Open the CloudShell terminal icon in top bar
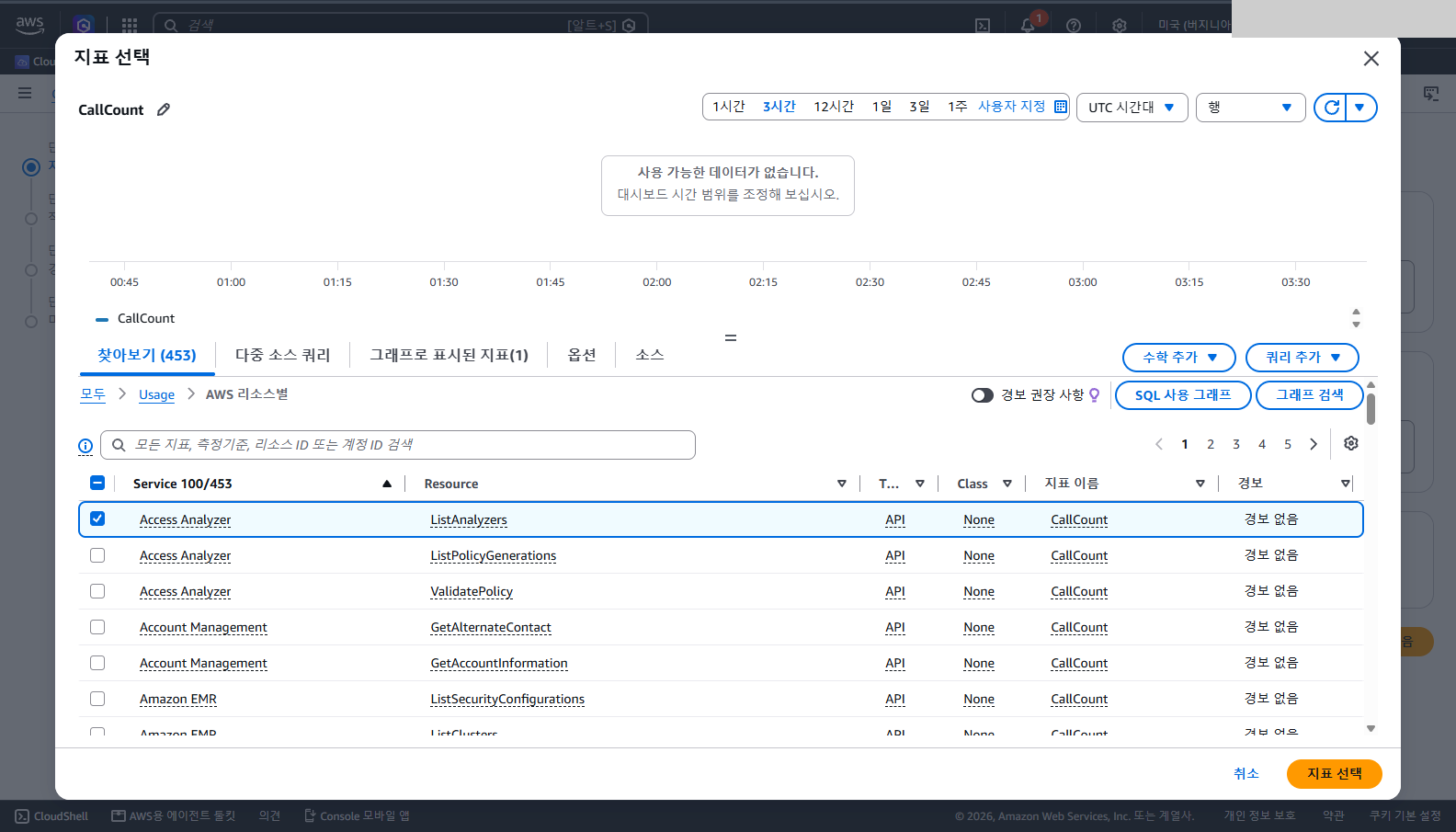Image resolution: width=1456 pixels, height=832 pixels. 983,25
